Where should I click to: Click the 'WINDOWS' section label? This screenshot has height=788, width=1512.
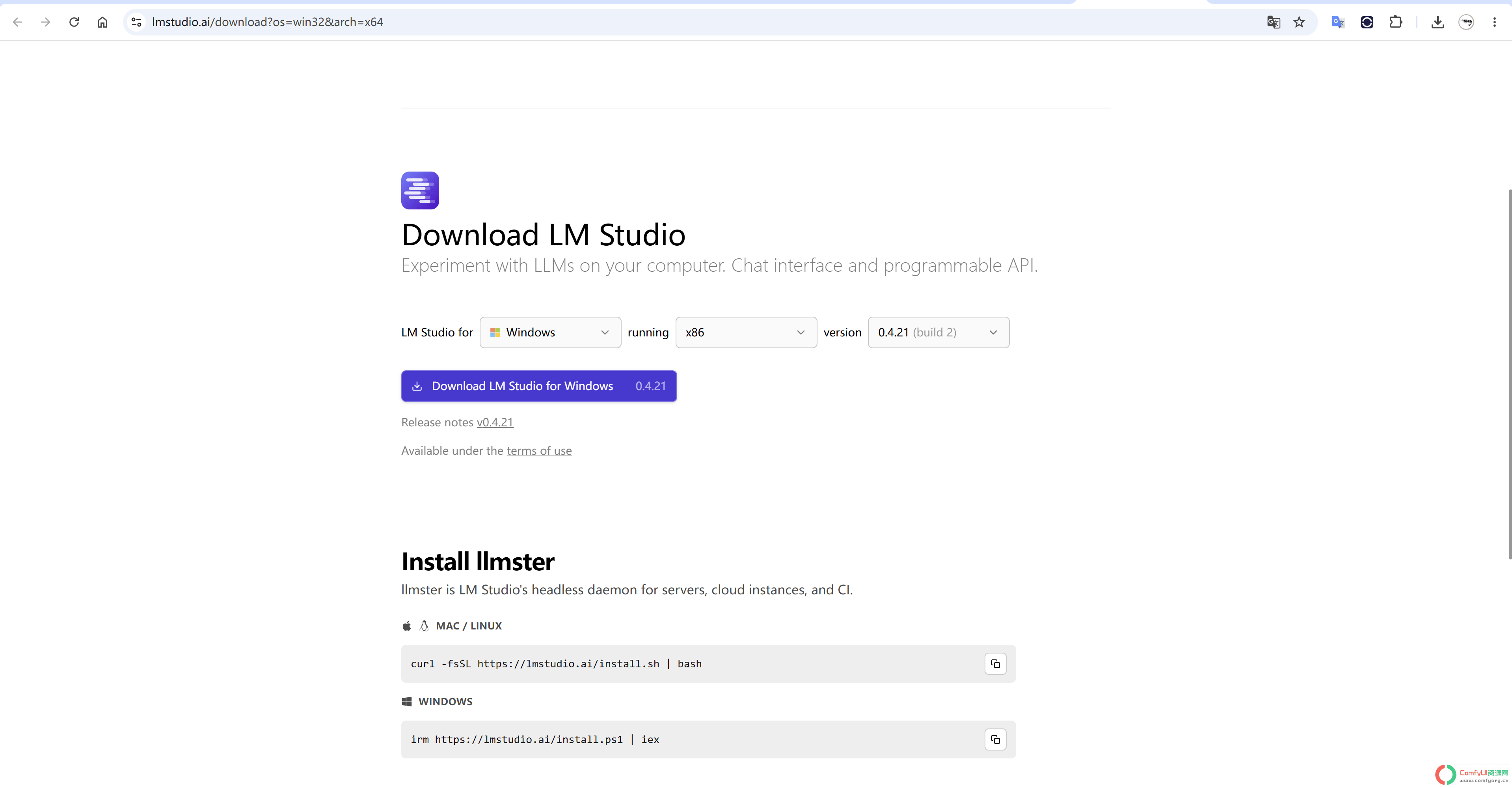pos(445,702)
